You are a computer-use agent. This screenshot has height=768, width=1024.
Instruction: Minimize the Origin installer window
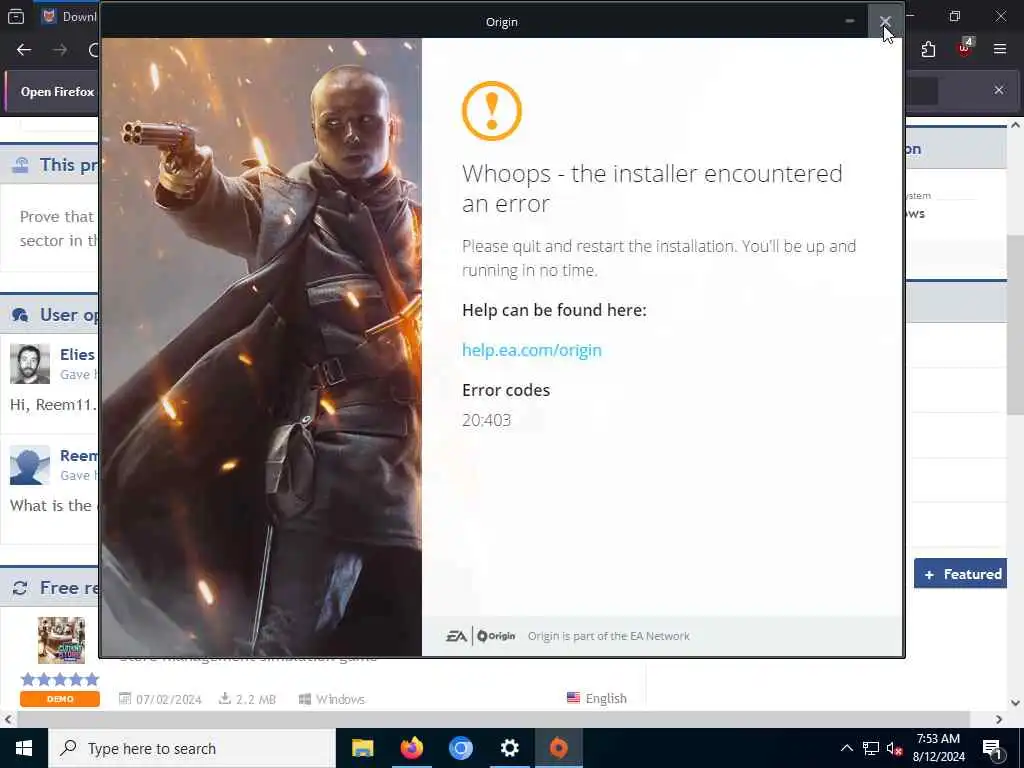(x=850, y=22)
